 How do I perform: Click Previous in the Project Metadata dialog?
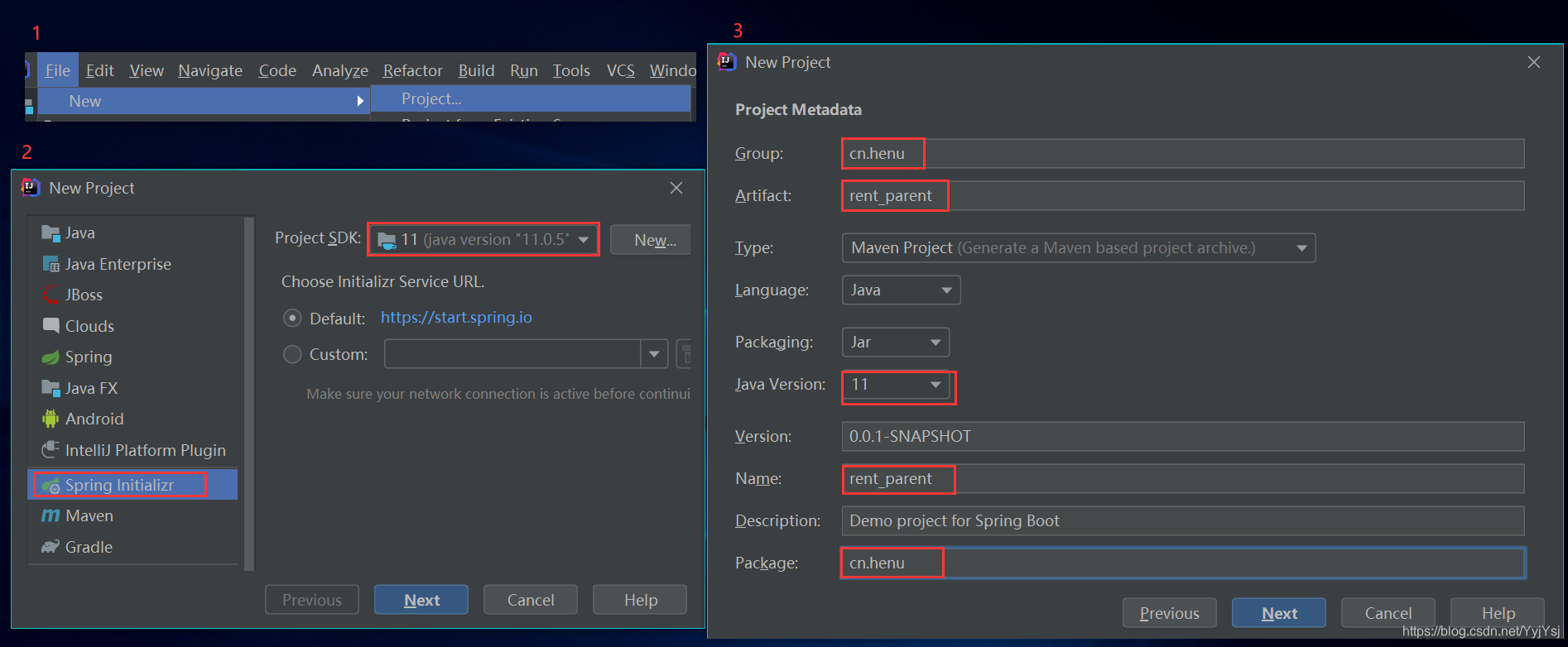1170,613
